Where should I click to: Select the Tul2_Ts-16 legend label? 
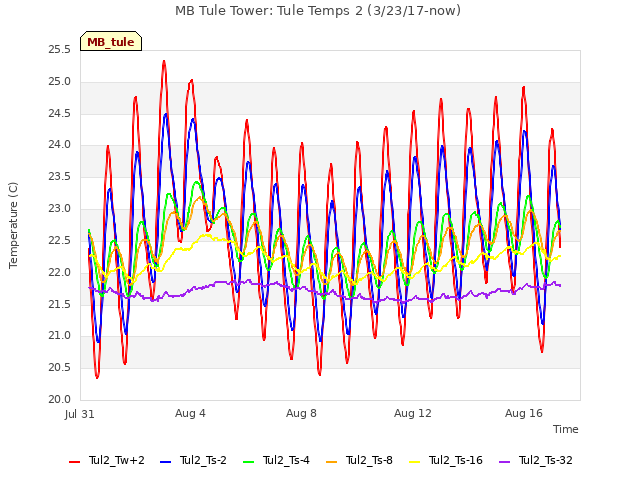point(456,461)
